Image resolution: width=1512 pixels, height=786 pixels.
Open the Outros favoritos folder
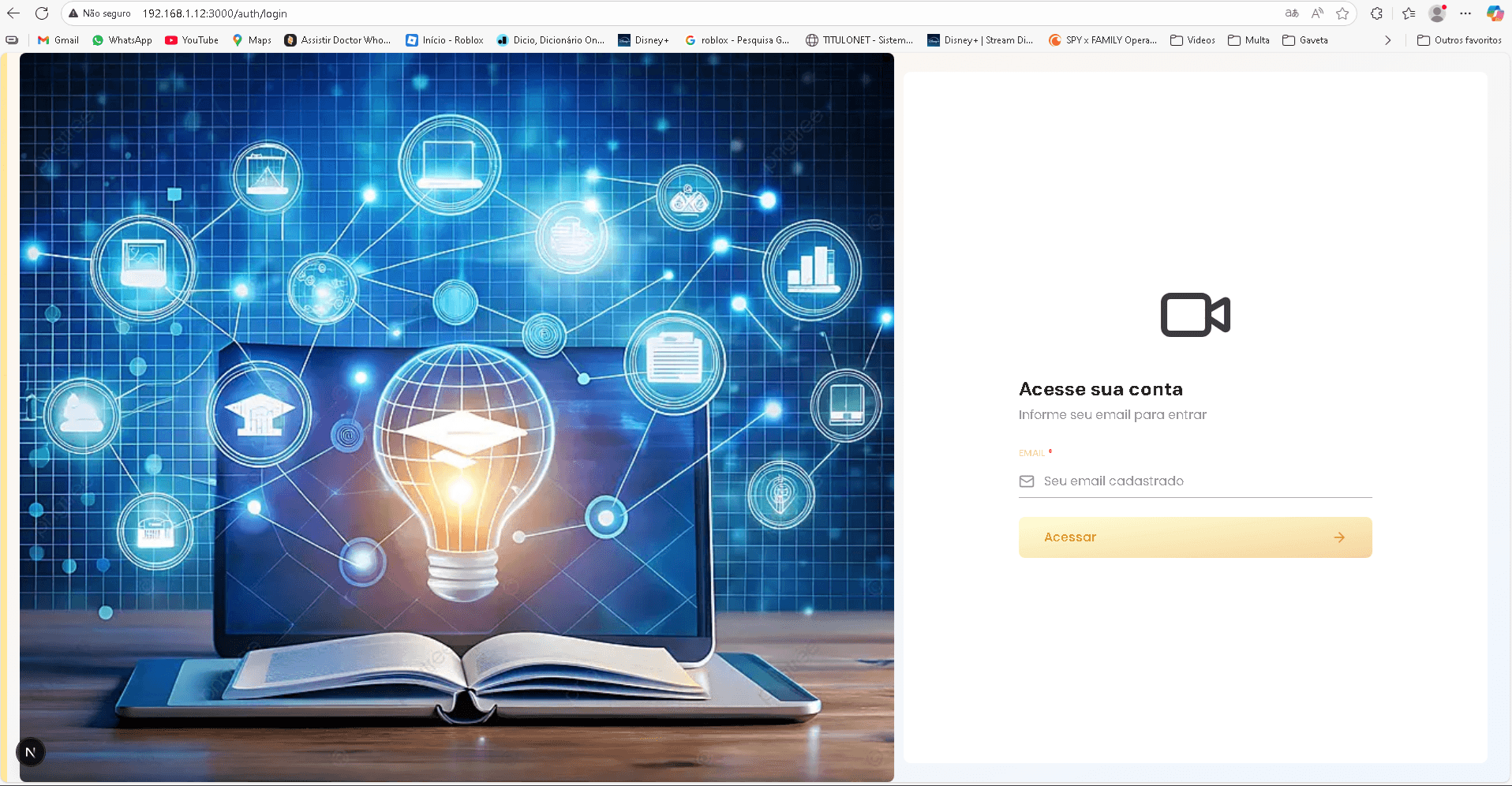tap(1459, 40)
